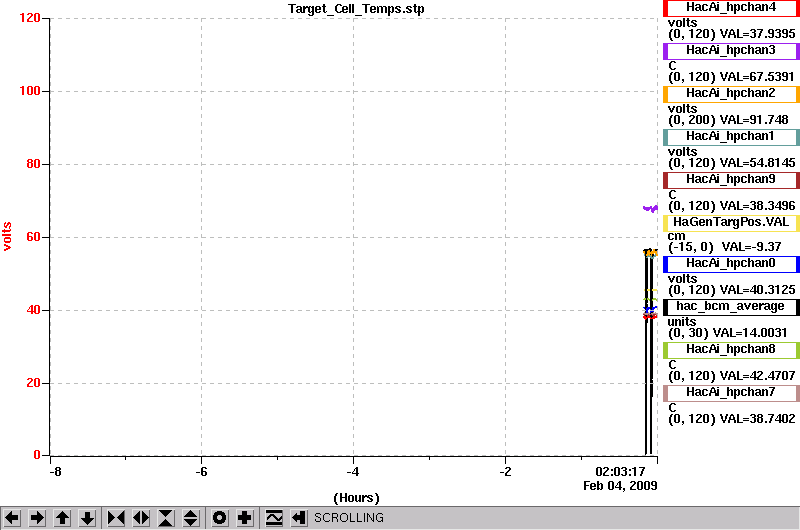Click the VAL=-9.37 readout text
This screenshot has height=530, width=800.
click(x=752, y=247)
